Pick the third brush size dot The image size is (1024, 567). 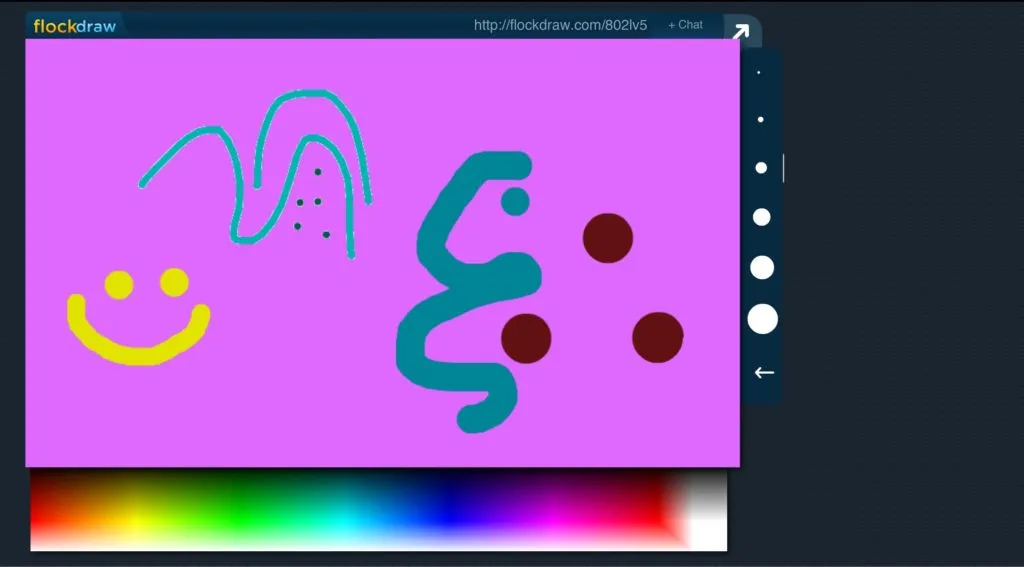[761, 168]
